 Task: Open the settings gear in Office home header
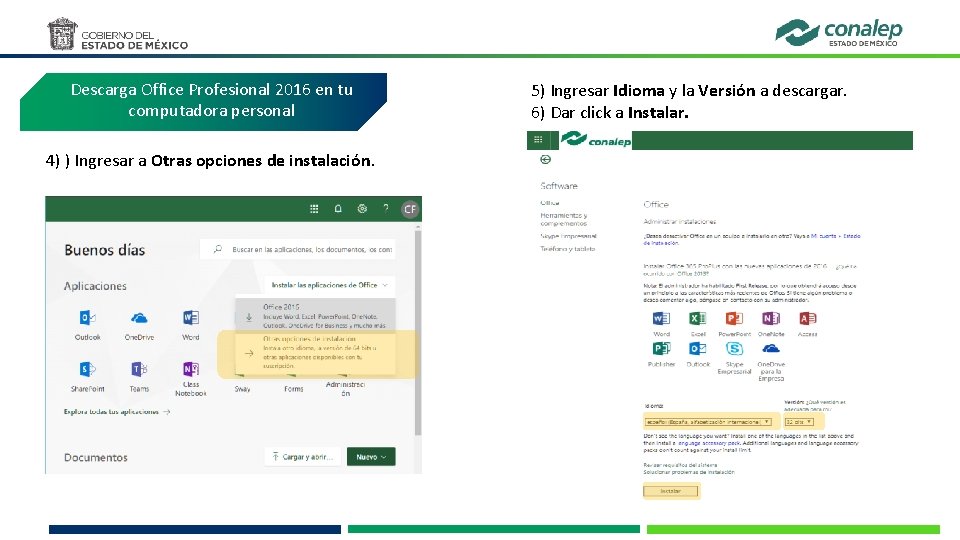[362, 209]
